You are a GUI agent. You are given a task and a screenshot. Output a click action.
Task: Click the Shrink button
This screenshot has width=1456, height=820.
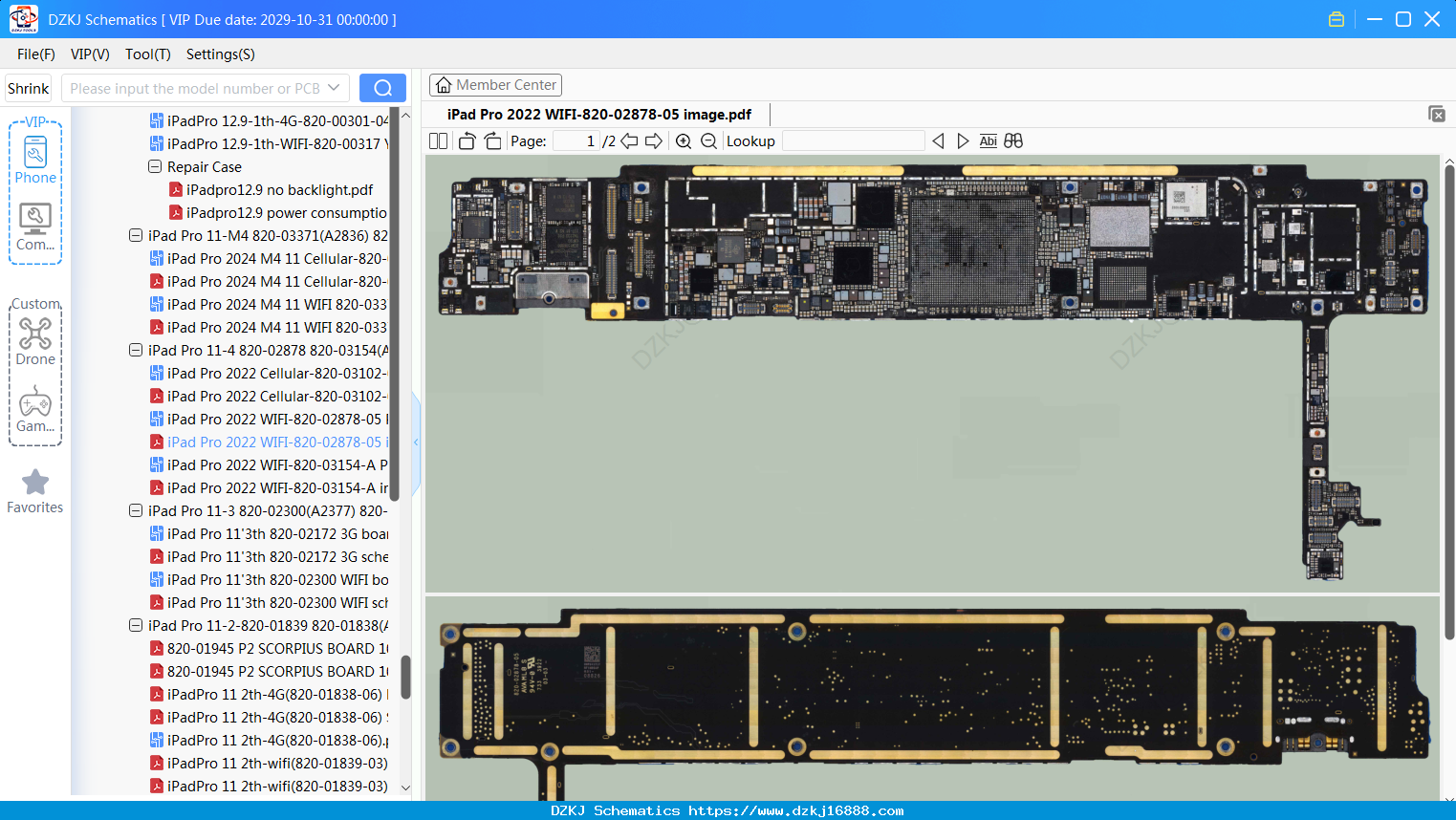[x=29, y=88]
